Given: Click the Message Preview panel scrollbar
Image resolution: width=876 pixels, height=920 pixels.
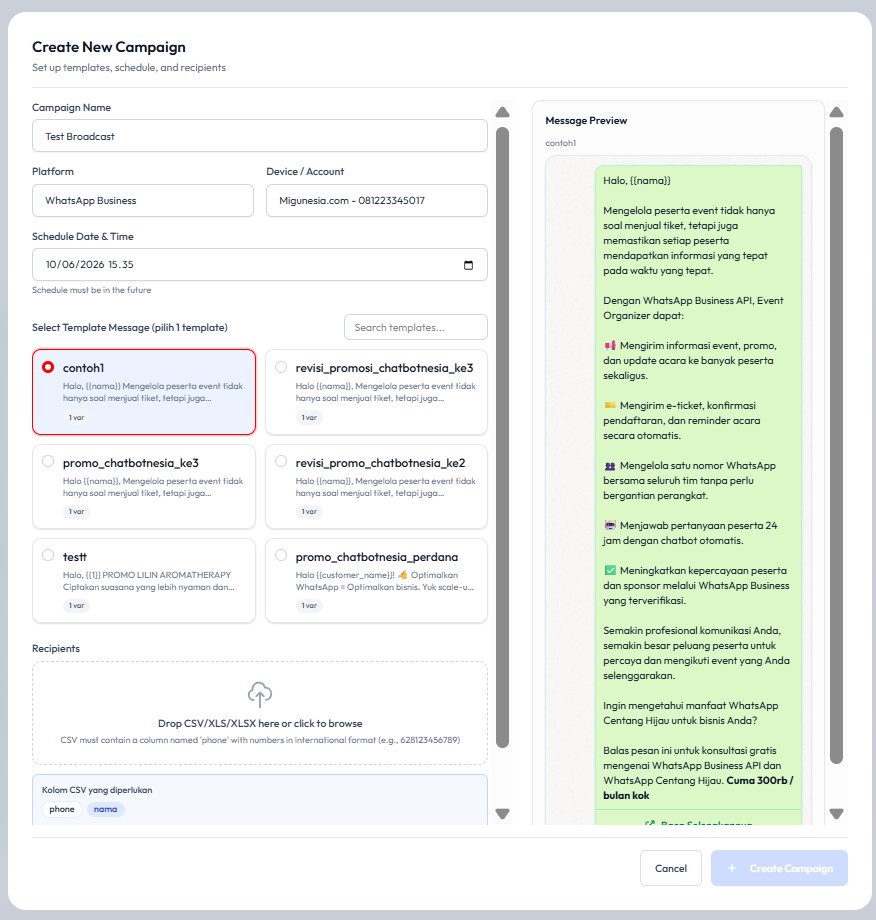Looking at the screenshot, I should 837,446.
